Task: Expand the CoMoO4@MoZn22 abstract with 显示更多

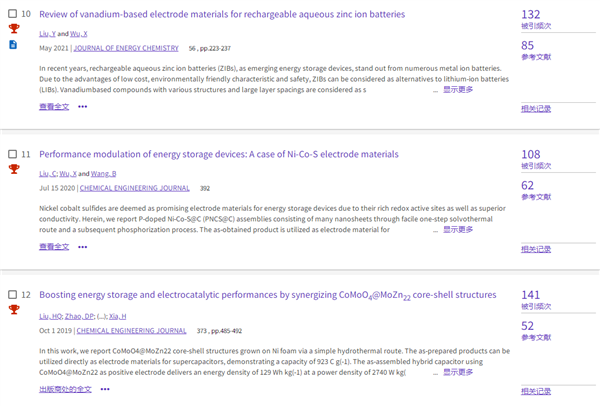Action: click(458, 372)
